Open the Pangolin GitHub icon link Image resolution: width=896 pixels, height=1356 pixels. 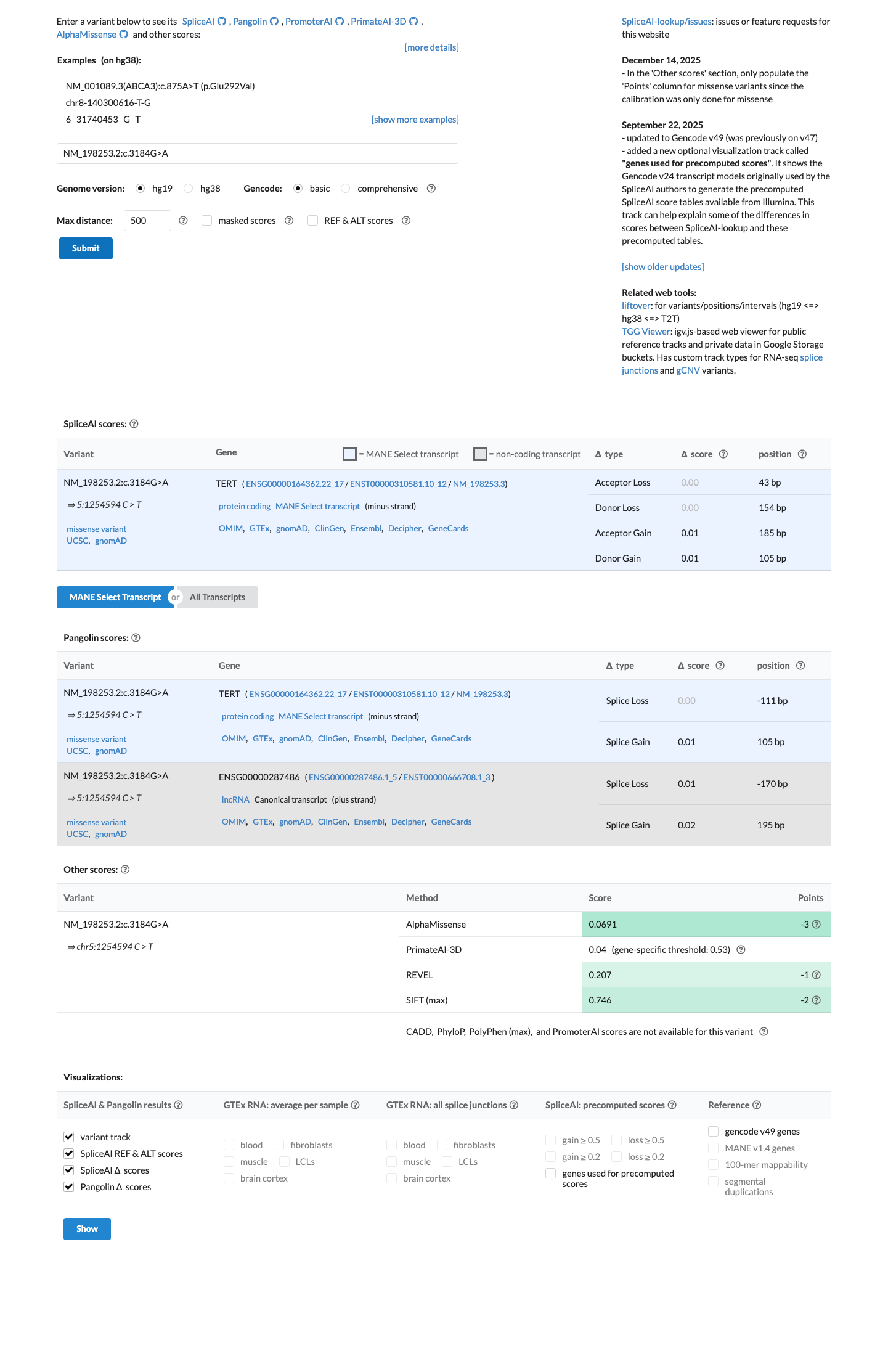pos(274,22)
